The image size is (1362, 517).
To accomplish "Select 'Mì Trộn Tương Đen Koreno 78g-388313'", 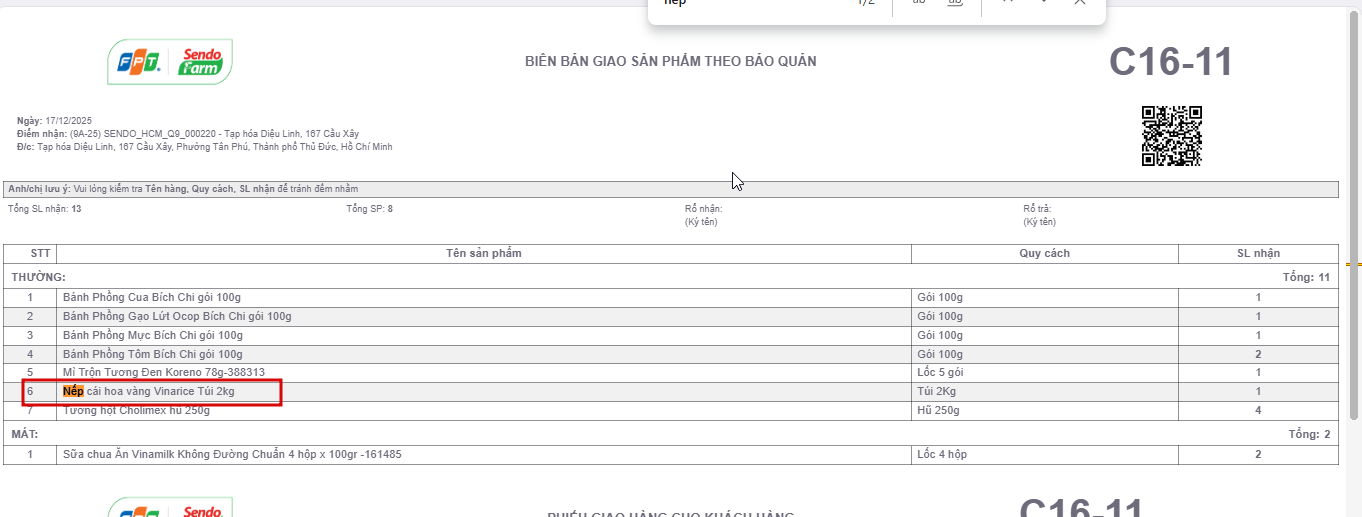I will click(x=164, y=372).
